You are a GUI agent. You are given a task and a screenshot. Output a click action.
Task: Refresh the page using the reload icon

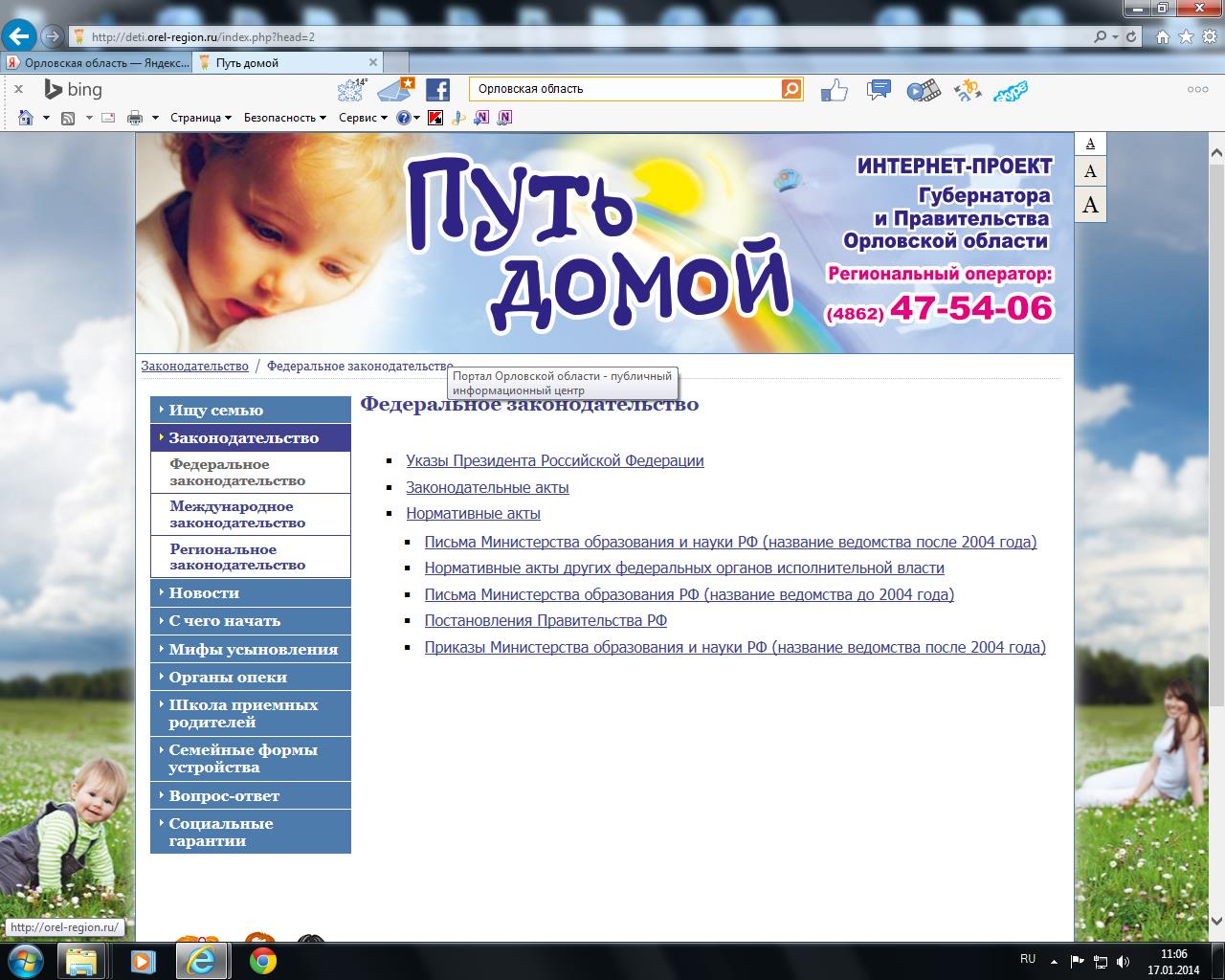click(1131, 37)
